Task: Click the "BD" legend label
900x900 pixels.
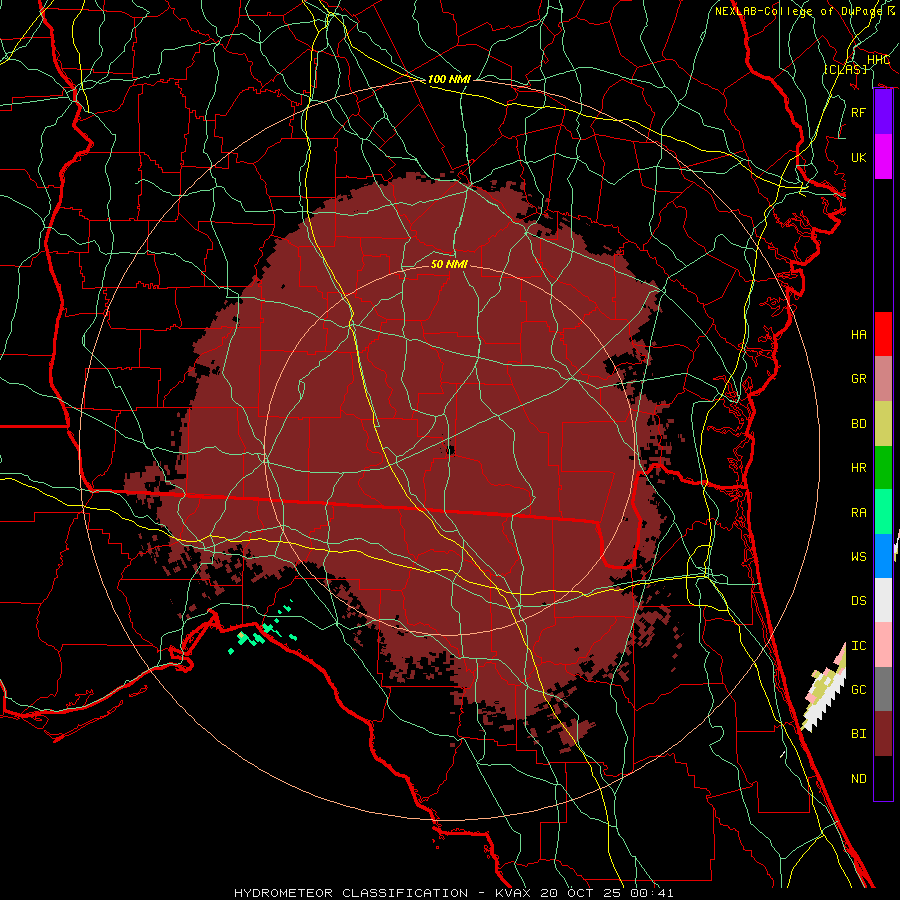Action: 859,424
